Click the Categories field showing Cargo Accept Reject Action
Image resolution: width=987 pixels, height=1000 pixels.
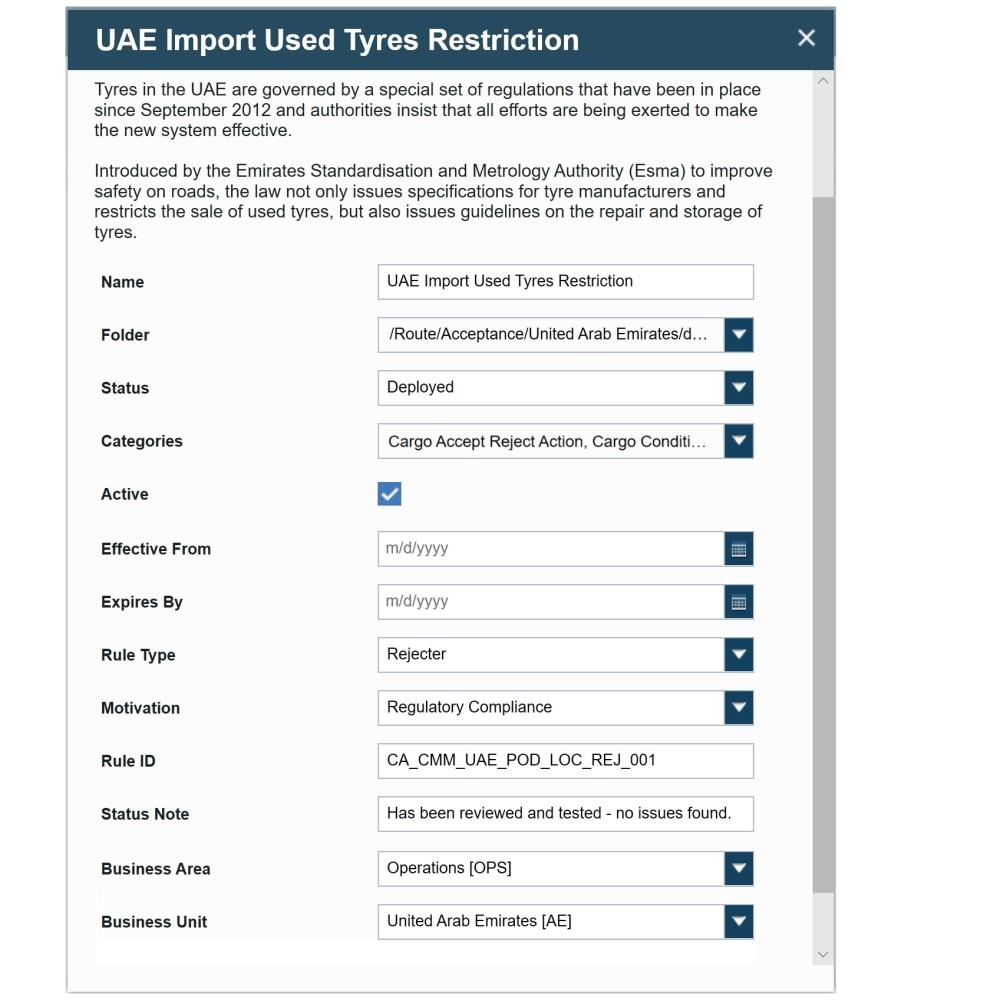pos(550,441)
